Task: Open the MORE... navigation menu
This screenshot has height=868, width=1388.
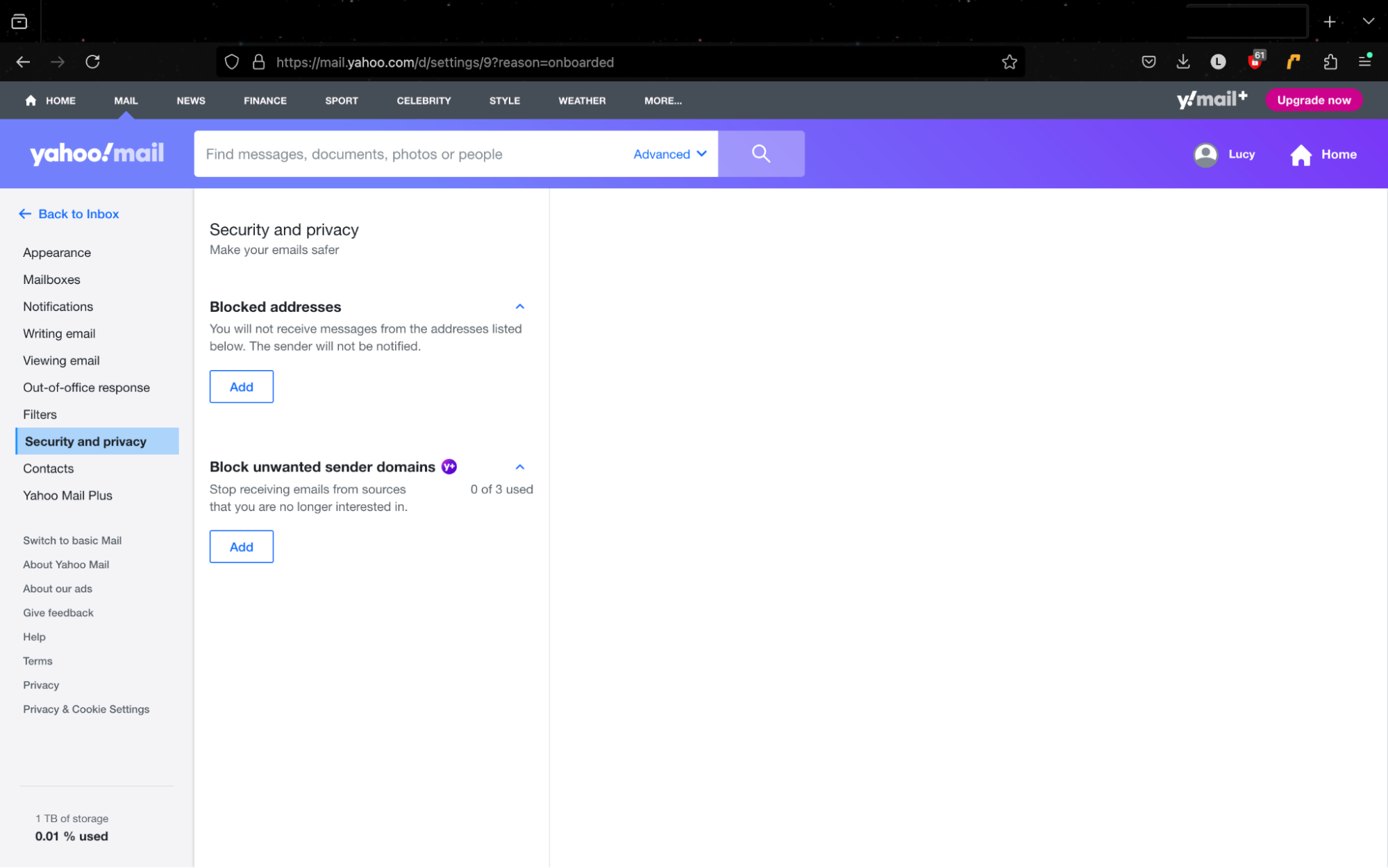Action: [662, 101]
